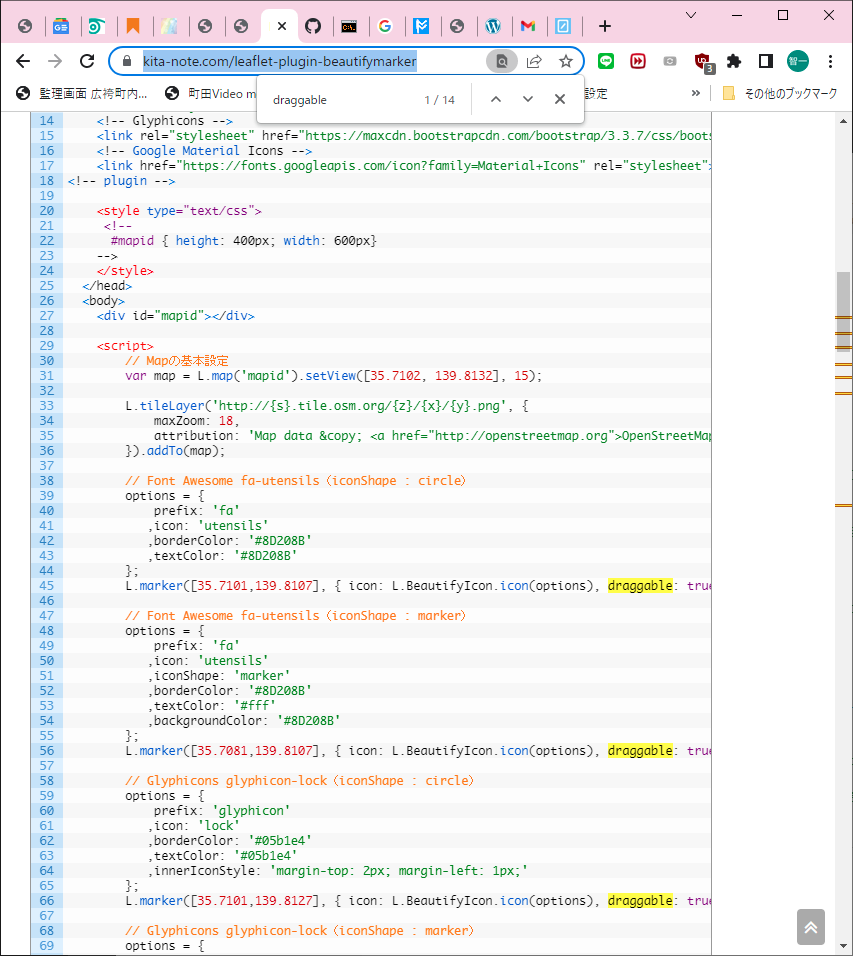The width and height of the screenshot is (853, 956).
Task: Switch to the GitHub tab
Action: [x=313, y=26]
